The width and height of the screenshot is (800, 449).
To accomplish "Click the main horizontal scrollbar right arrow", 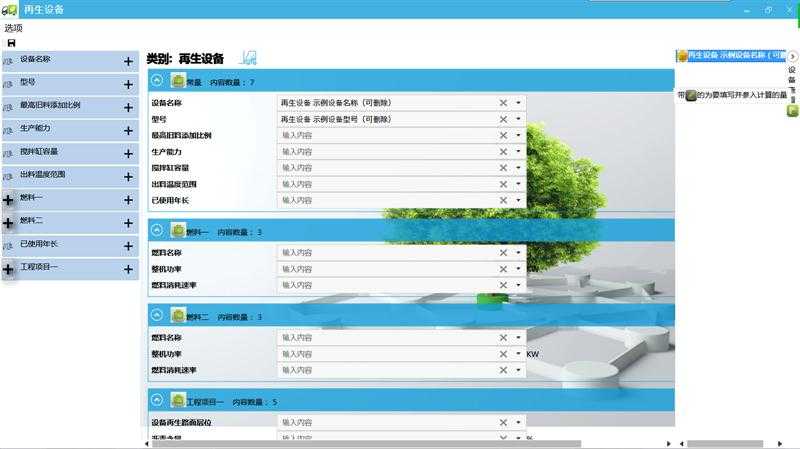I will pos(669,444).
